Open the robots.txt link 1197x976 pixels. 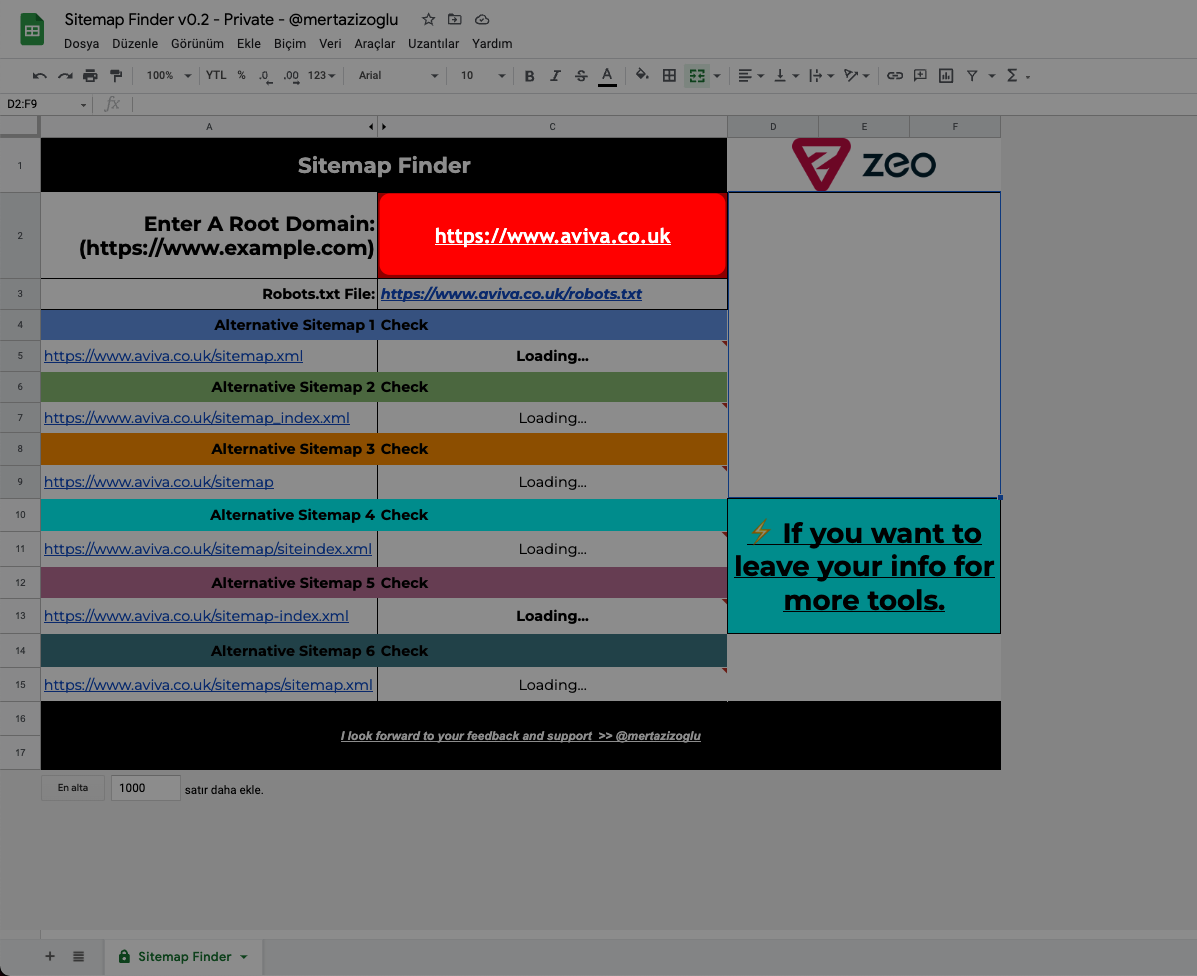511,294
